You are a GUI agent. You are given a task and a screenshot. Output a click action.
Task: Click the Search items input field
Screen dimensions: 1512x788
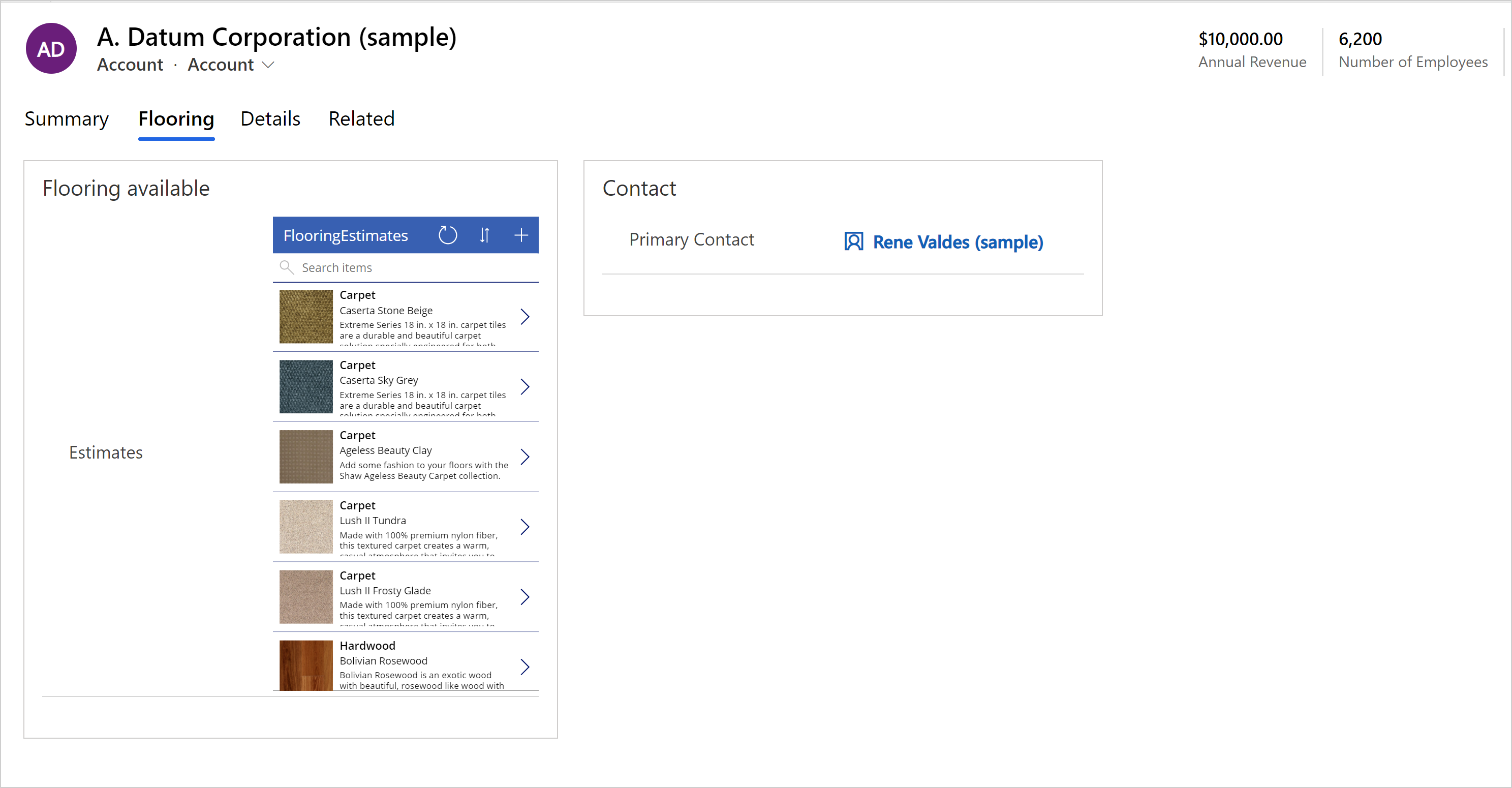tap(406, 267)
